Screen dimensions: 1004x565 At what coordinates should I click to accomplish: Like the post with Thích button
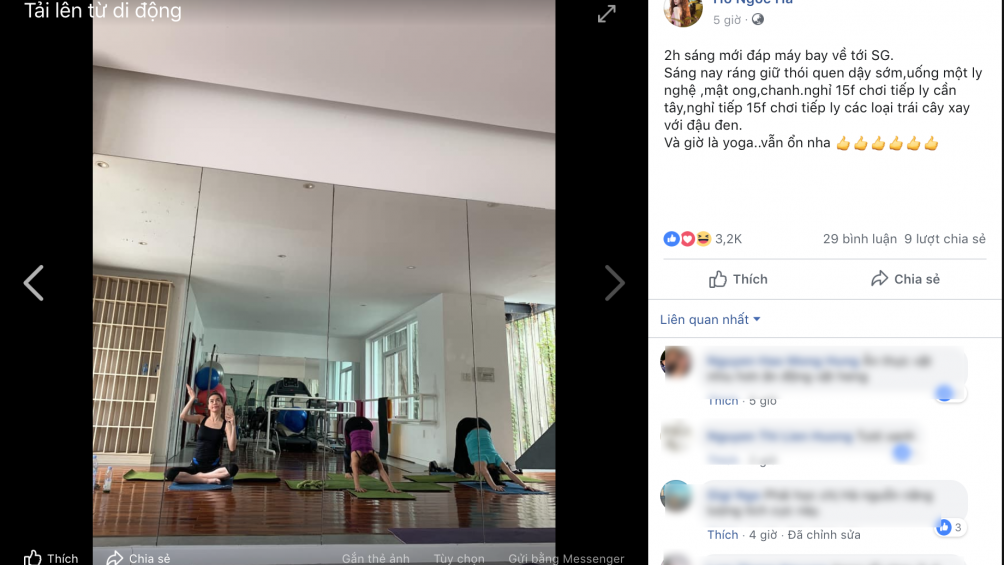[x=738, y=279]
